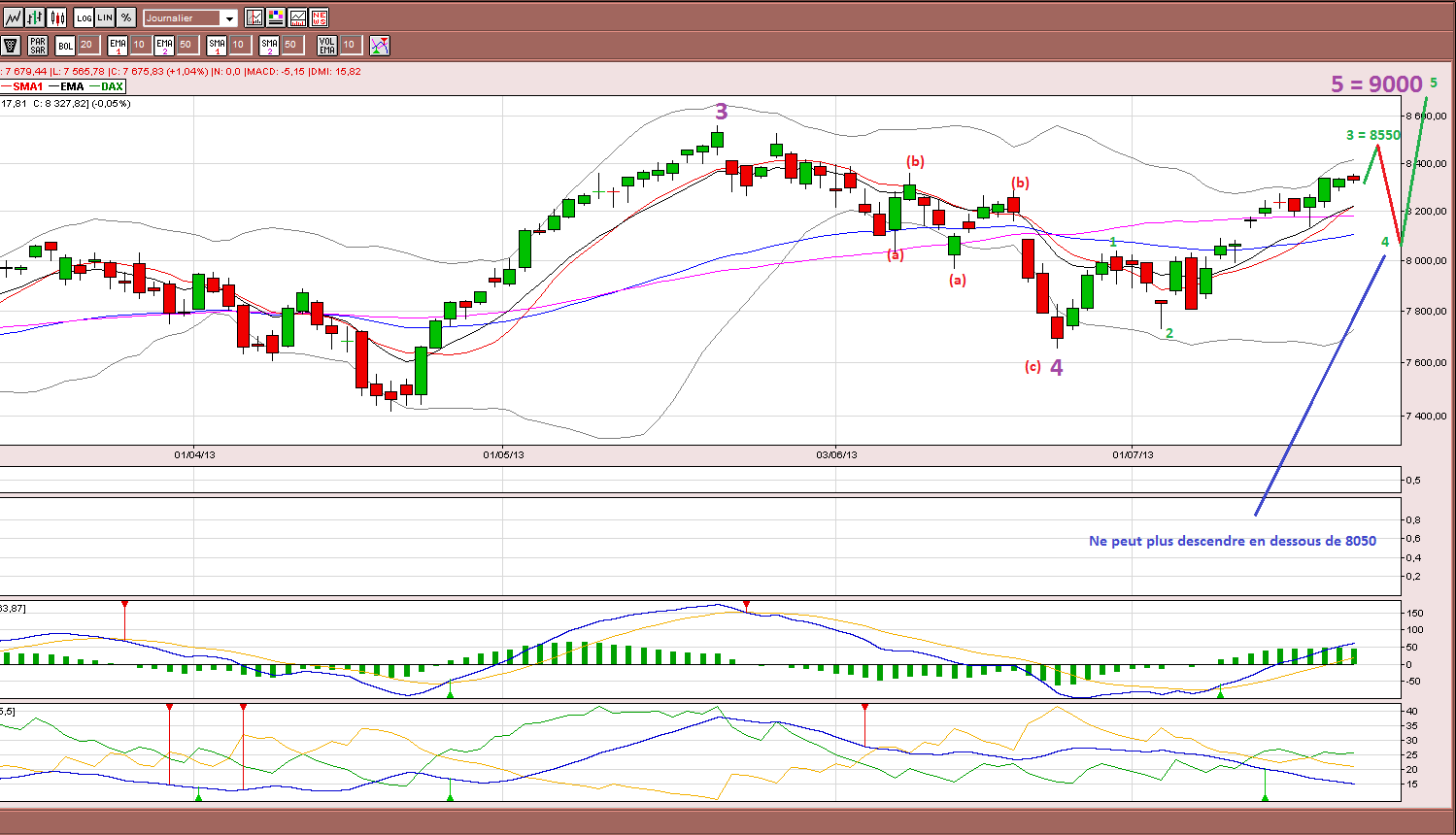Click the VOL EMA period field
The image size is (1456, 835).
tap(350, 45)
